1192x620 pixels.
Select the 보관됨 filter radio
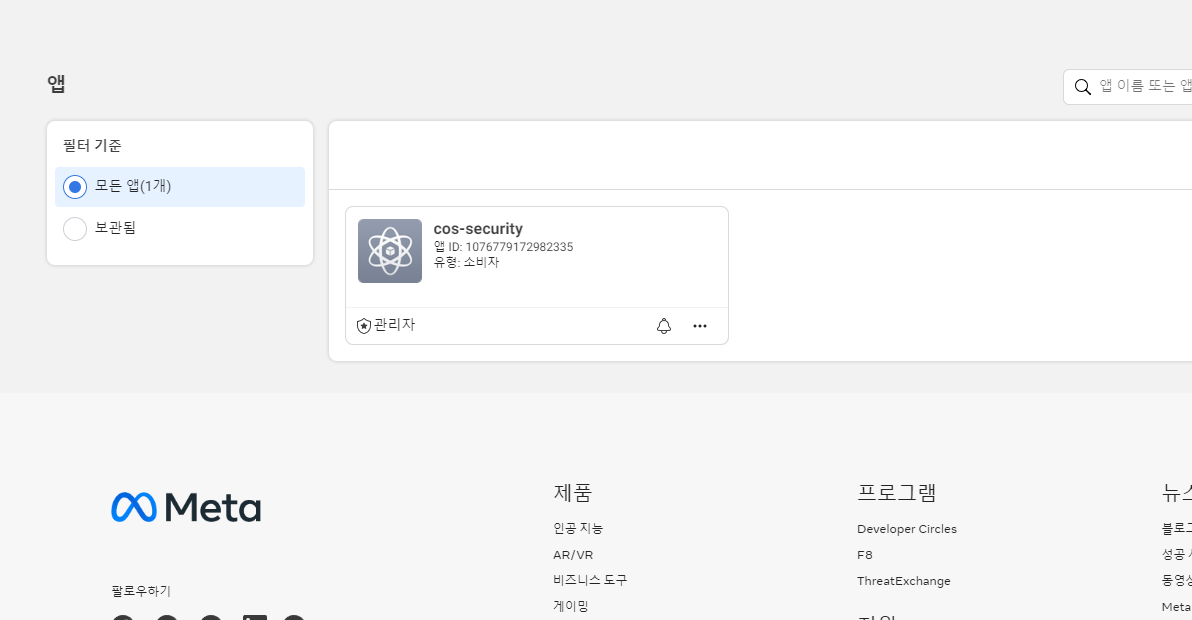tap(74, 229)
